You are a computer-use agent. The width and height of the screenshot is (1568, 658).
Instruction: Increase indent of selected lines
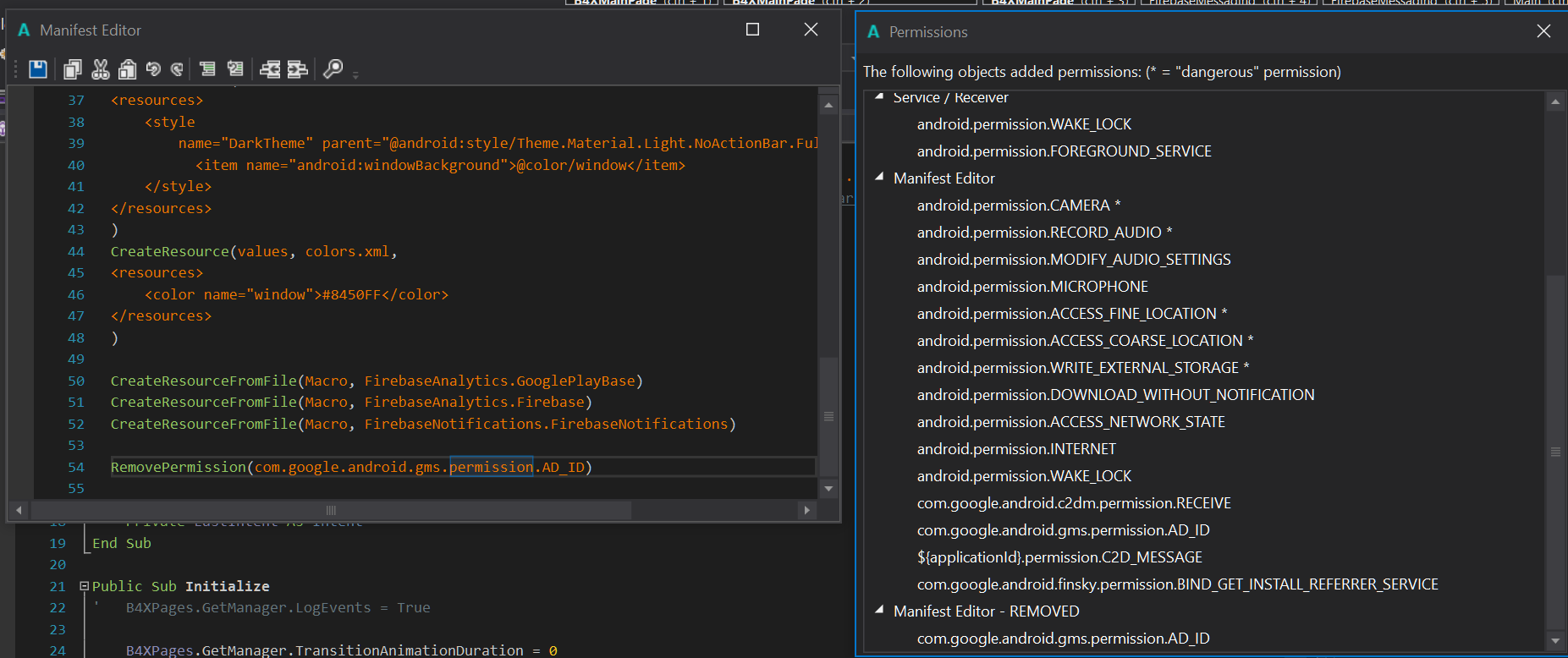(x=297, y=69)
